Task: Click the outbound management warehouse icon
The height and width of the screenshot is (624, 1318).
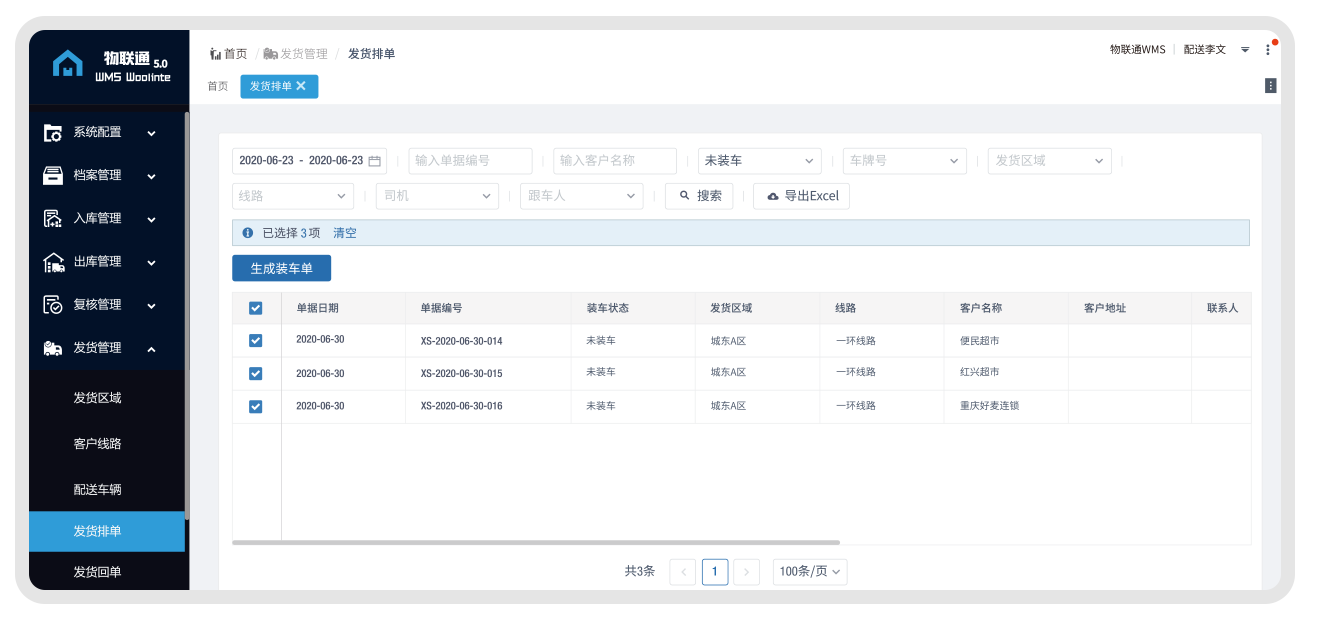Action: (x=53, y=262)
